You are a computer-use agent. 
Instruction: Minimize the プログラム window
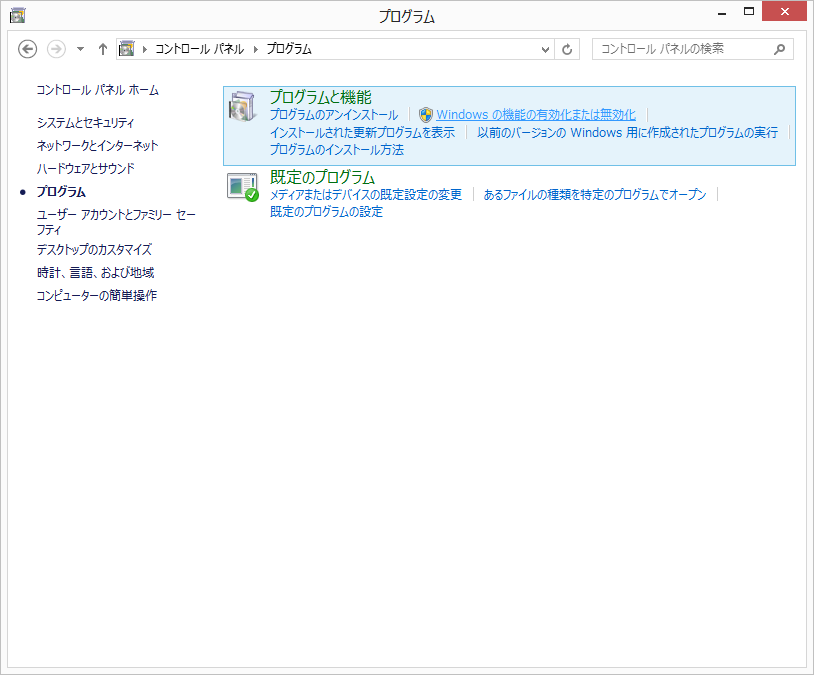(722, 12)
